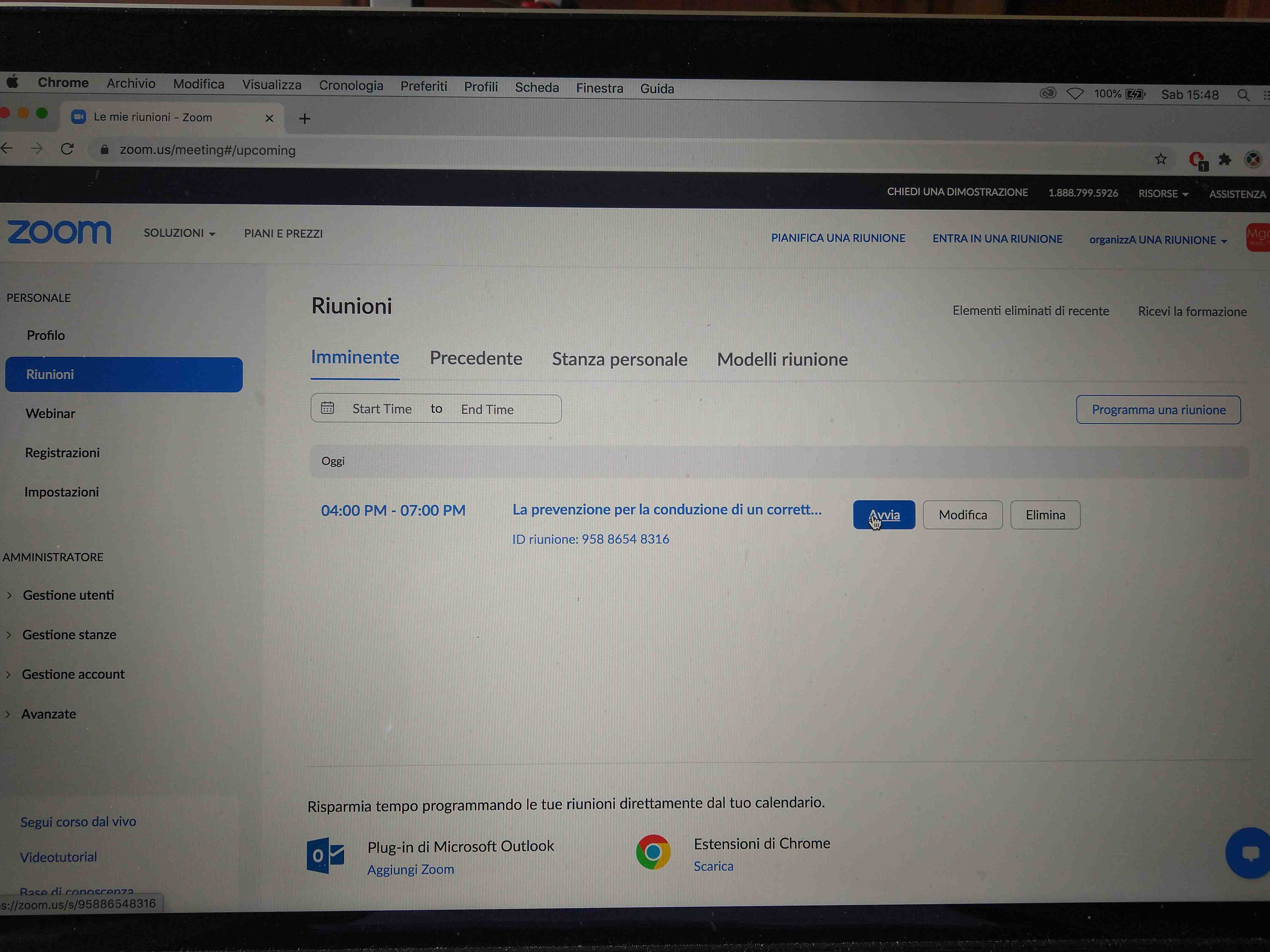Screen dimensions: 1270x952
Task: Click the red extension icon with badge
Action: [x=1198, y=160]
